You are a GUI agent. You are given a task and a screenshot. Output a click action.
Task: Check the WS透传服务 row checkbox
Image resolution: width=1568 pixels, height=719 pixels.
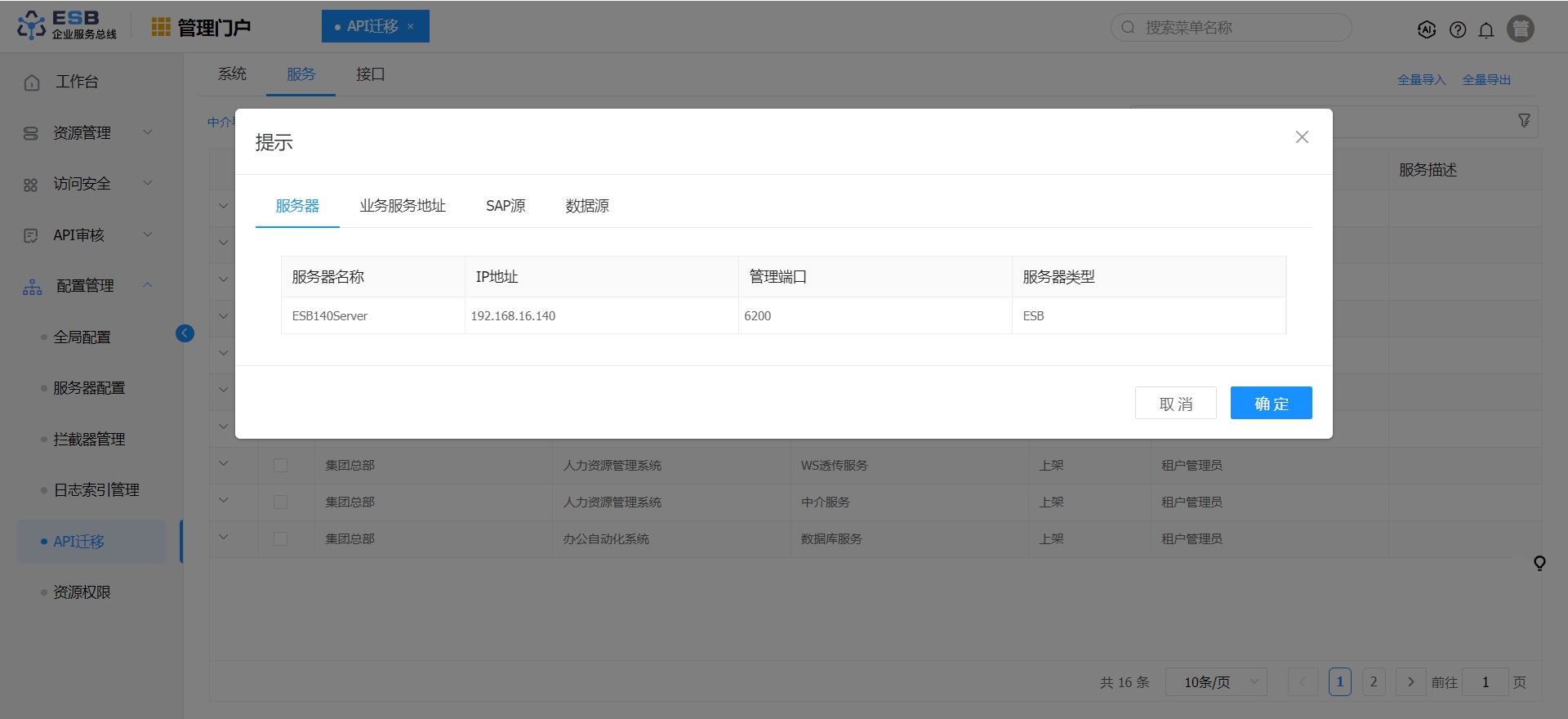280,465
